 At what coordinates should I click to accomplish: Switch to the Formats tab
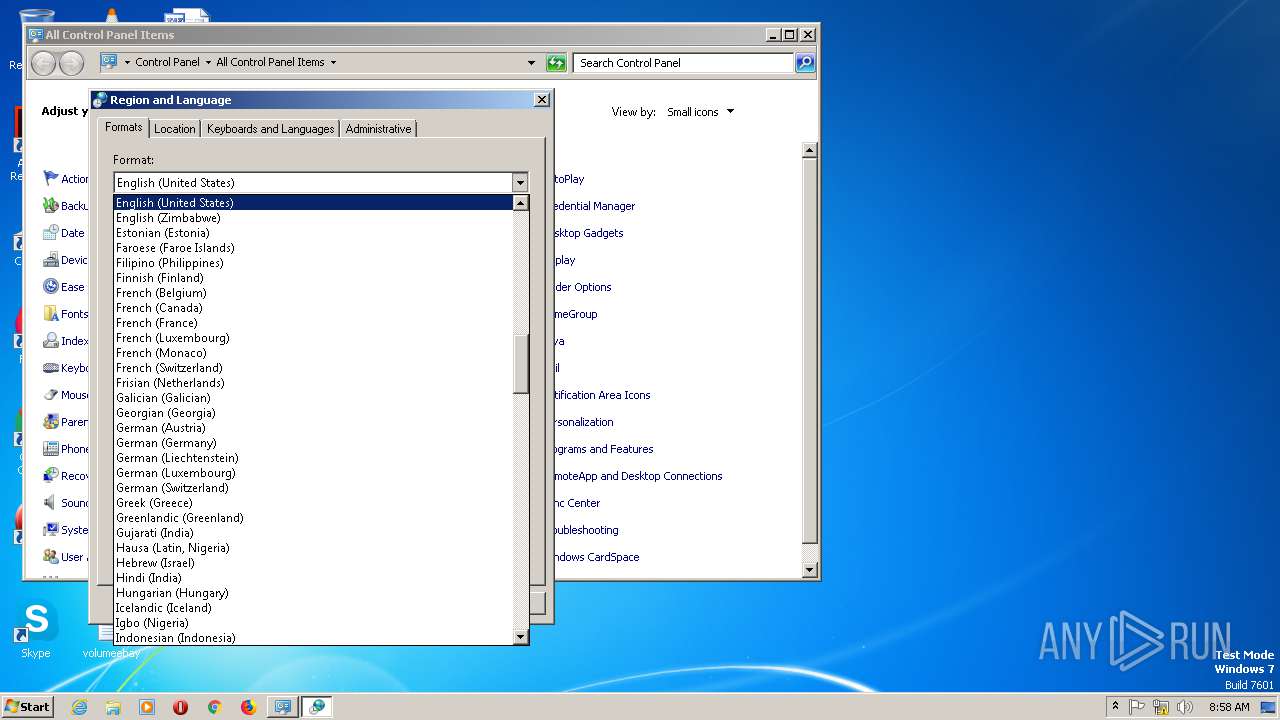(x=124, y=127)
